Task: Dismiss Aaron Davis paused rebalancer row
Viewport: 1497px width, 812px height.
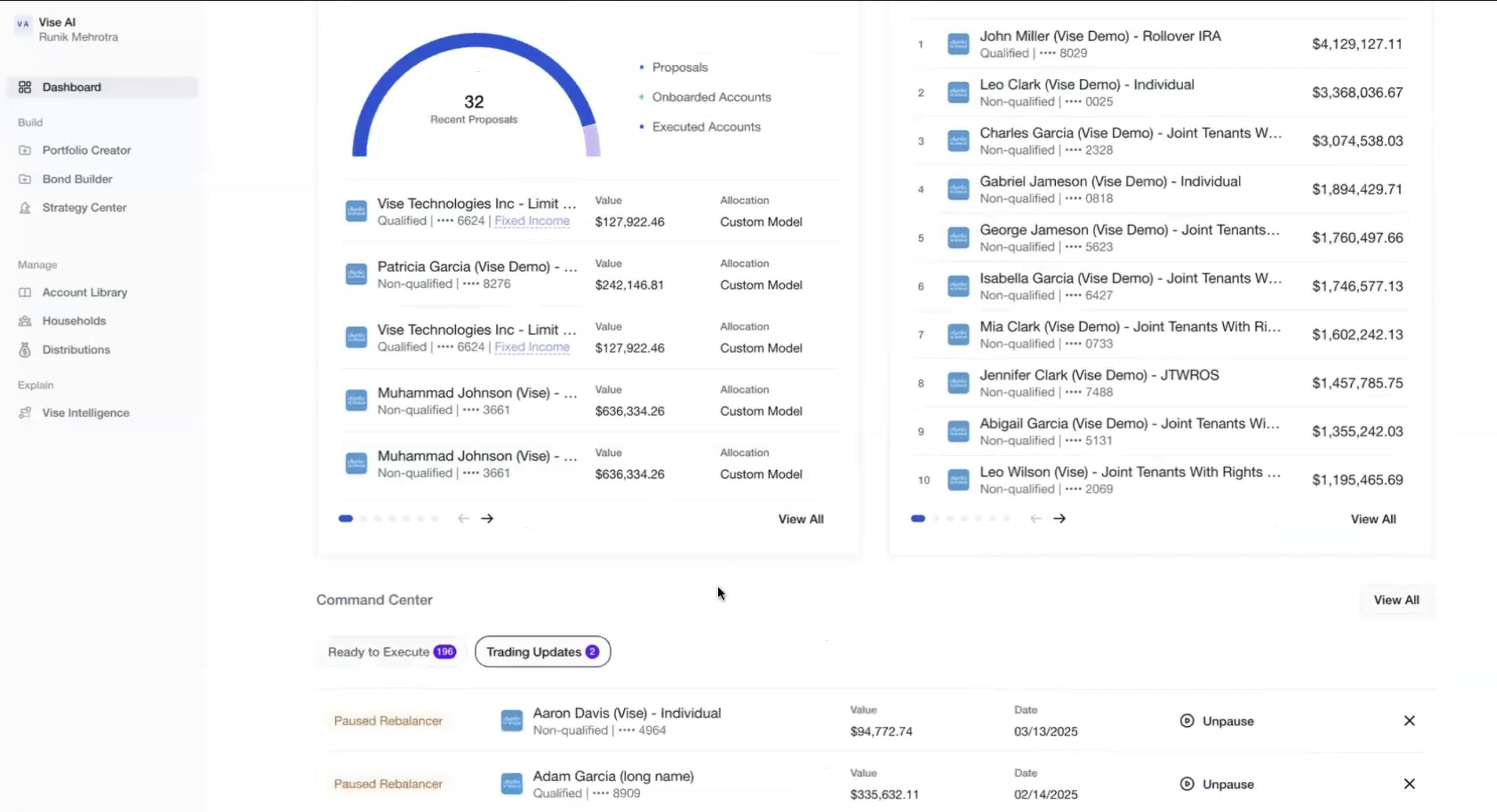Action: click(x=1410, y=721)
